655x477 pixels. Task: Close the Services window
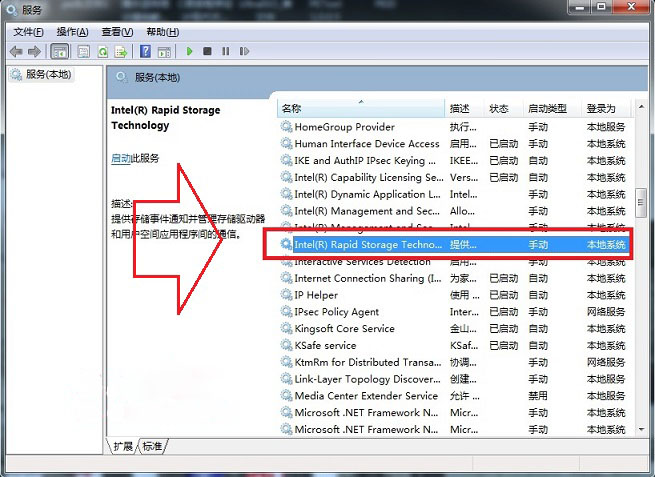[x=632, y=8]
